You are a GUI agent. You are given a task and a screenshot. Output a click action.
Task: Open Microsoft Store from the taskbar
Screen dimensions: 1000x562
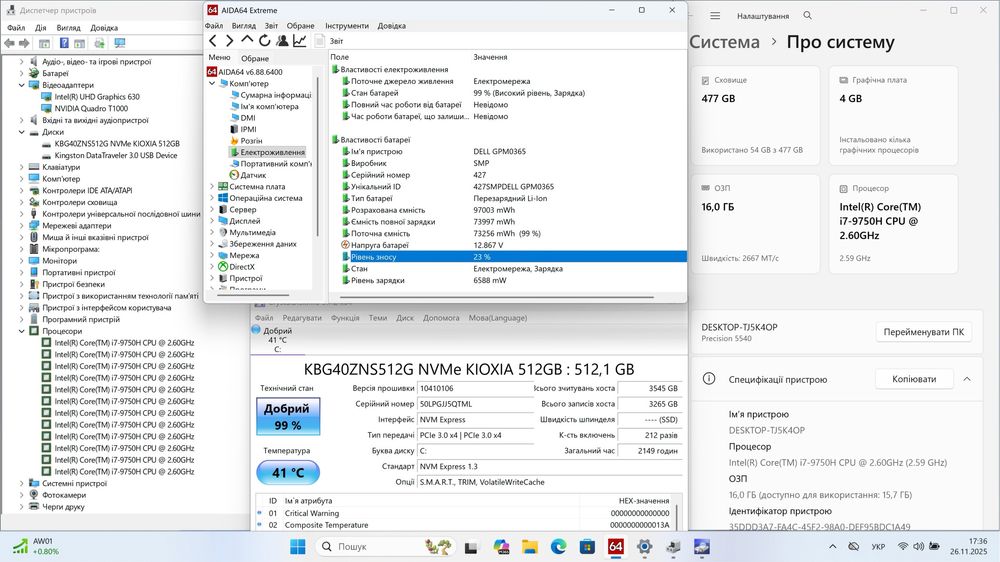[x=587, y=547]
